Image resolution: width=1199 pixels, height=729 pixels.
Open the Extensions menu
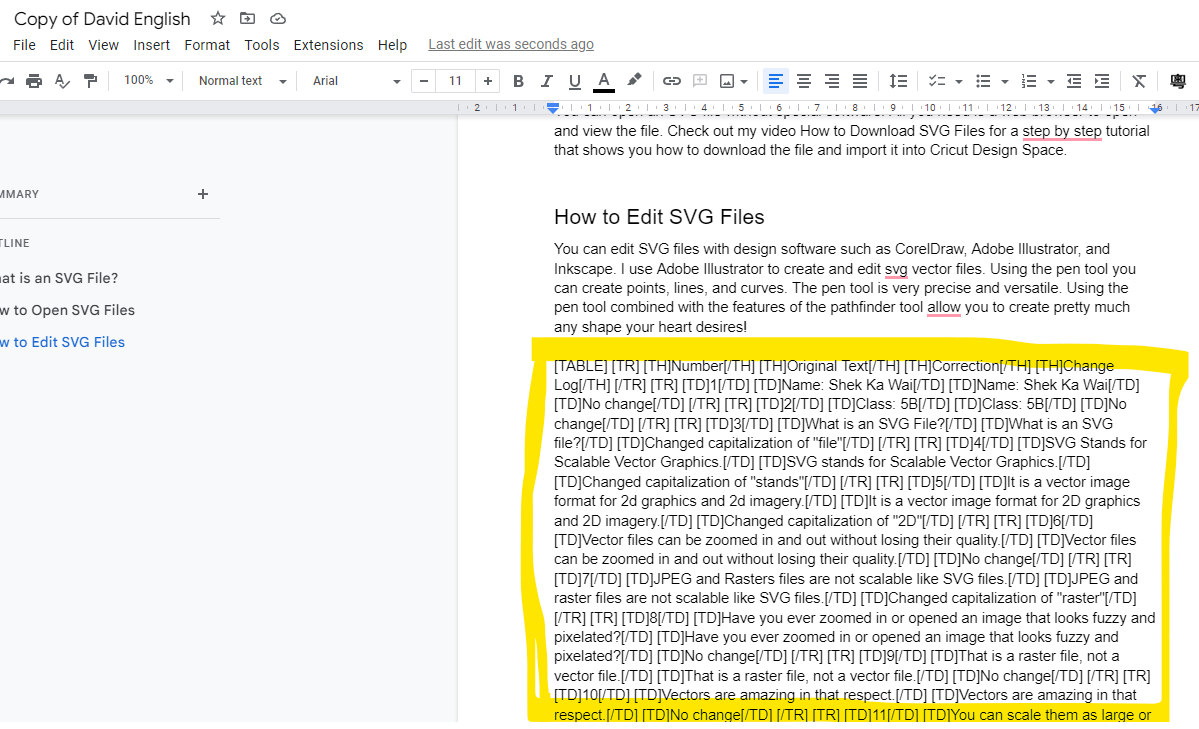[x=328, y=45]
